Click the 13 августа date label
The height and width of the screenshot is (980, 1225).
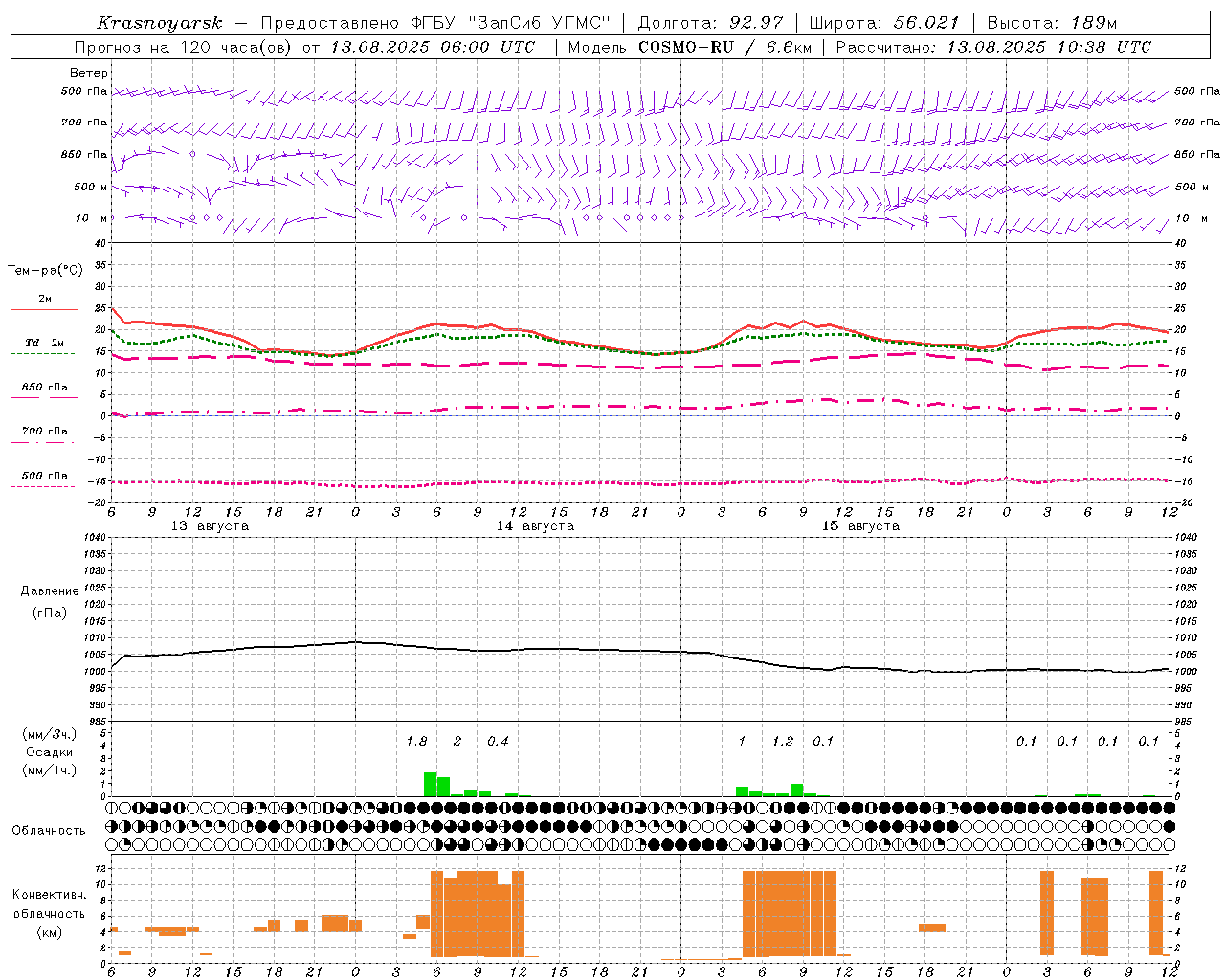tap(210, 526)
